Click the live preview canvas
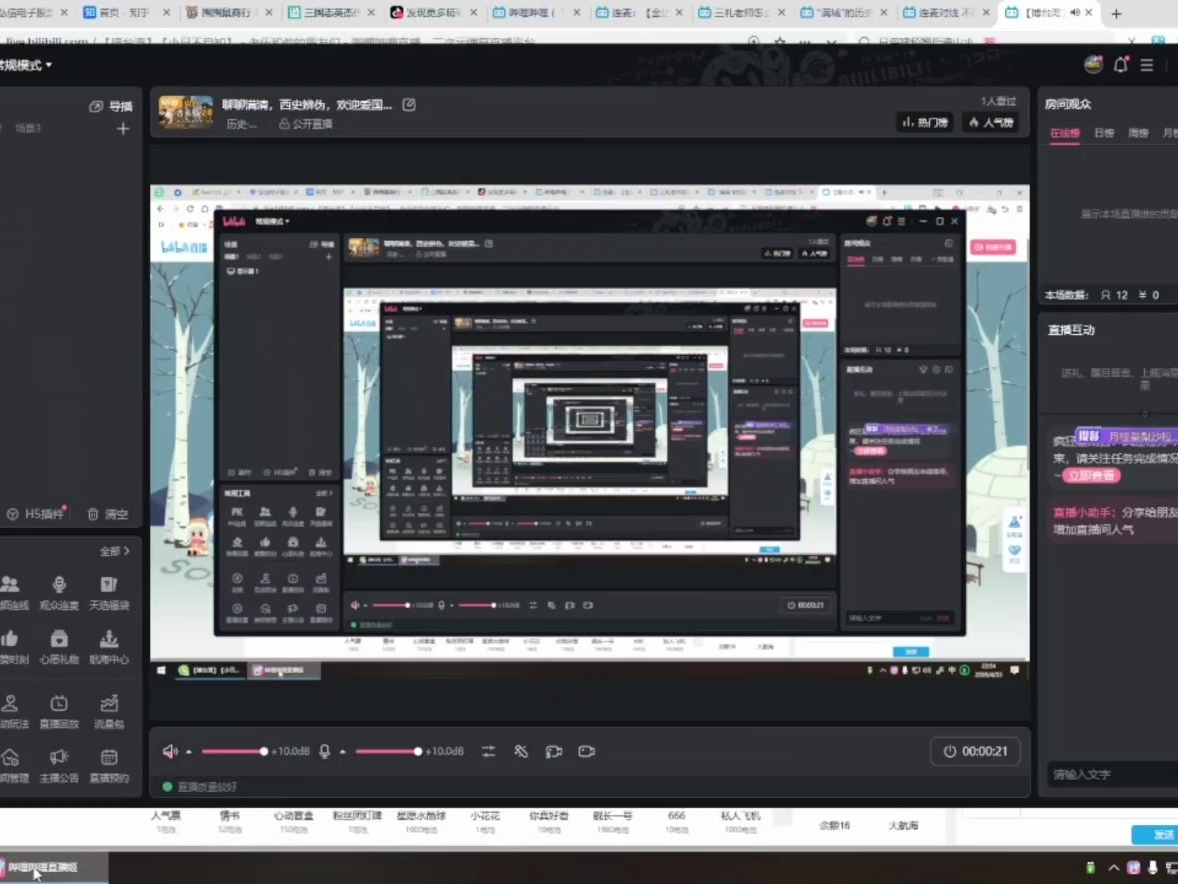Screen dimensions: 1178x884 pos(590,433)
